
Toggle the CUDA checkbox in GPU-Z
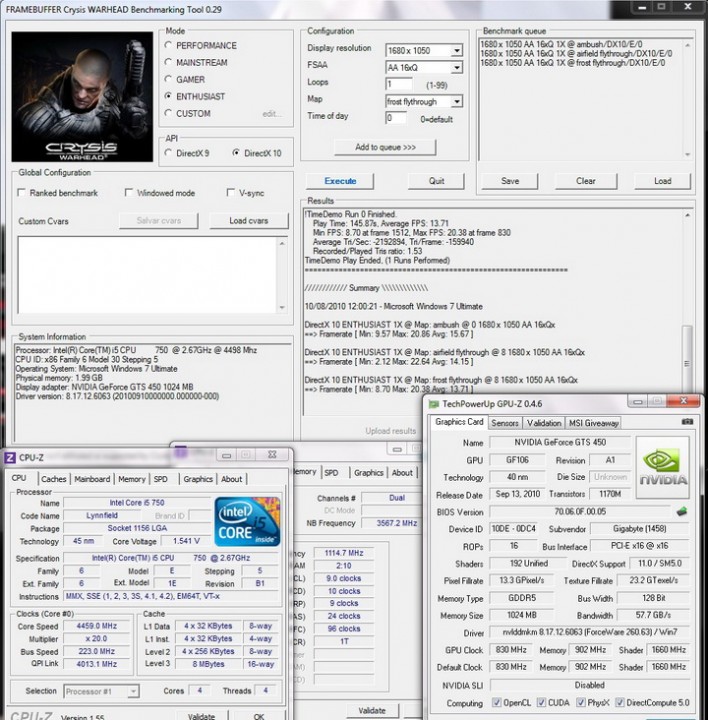pos(541,702)
